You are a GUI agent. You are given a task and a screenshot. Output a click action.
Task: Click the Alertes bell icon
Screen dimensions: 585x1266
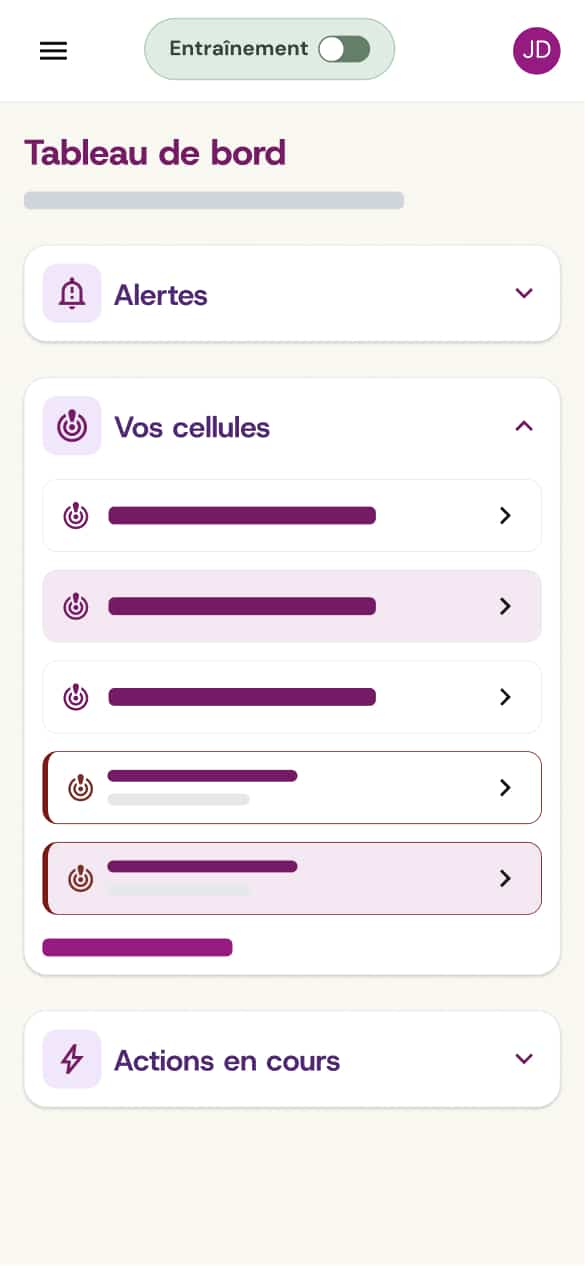tap(71, 293)
